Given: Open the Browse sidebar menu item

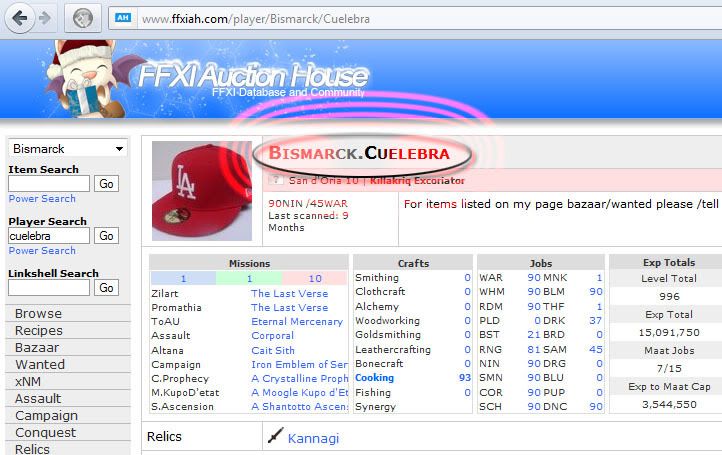Looking at the screenshot, I should [x=38, y=313].
